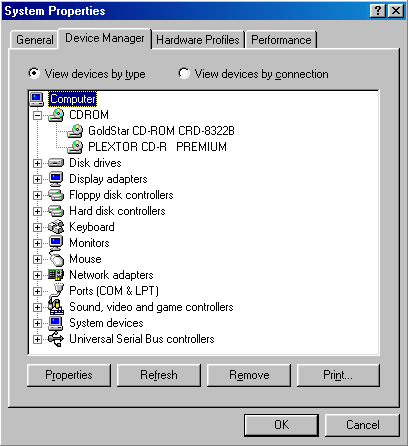Viewport: 408px width, 446px height.
Task: Expand the Mouse branch
Action: (x=37, y=259)
